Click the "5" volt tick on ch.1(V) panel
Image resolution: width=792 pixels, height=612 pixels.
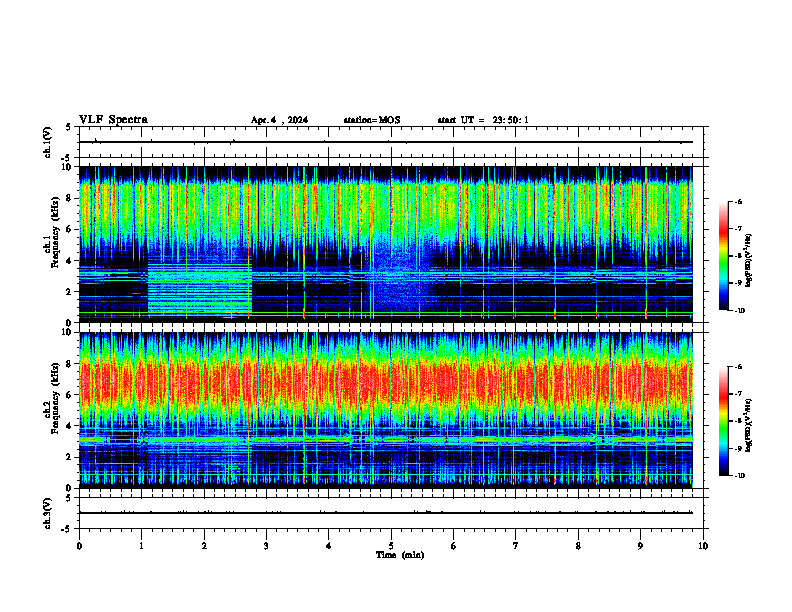coord(69,127)
